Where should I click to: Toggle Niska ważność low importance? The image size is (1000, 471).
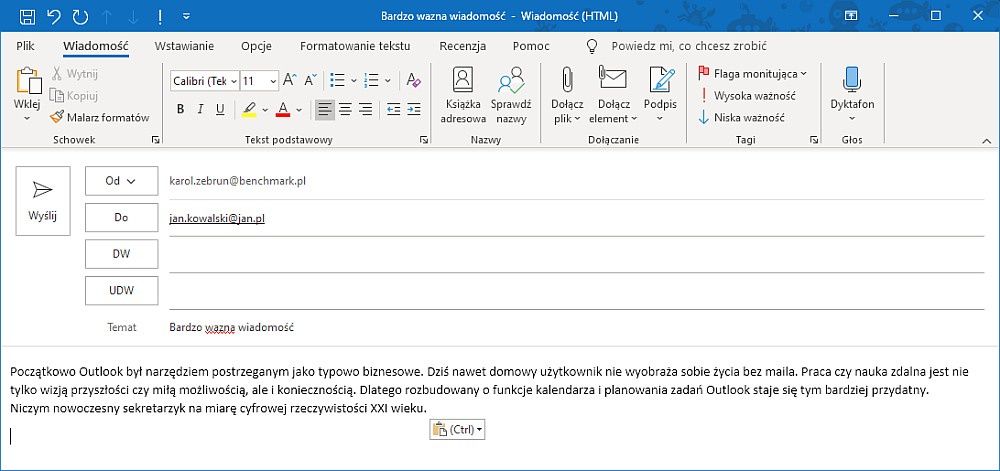pyautogui.click(x=741, y=117)
